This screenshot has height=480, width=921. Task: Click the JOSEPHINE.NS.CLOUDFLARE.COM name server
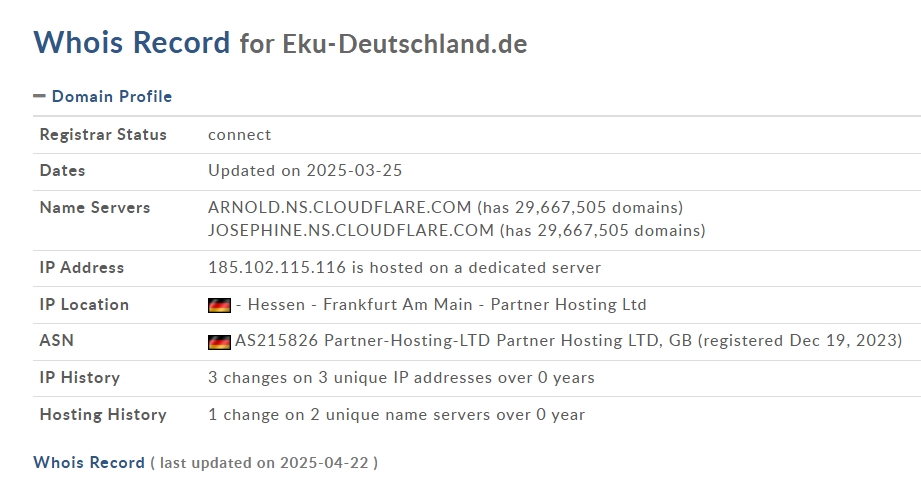[x=351, y=230]
